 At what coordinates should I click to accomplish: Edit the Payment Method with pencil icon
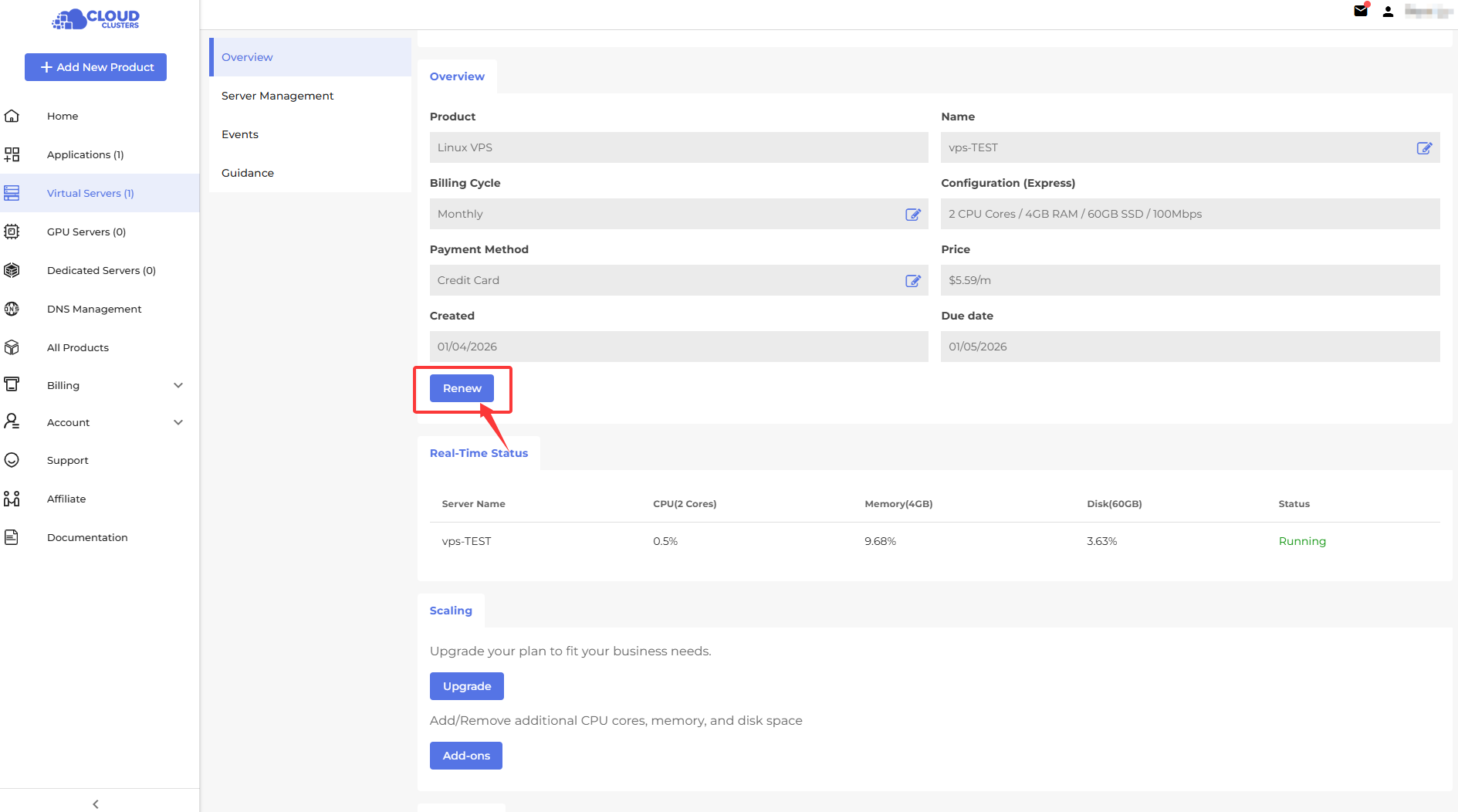pos(912,281)
